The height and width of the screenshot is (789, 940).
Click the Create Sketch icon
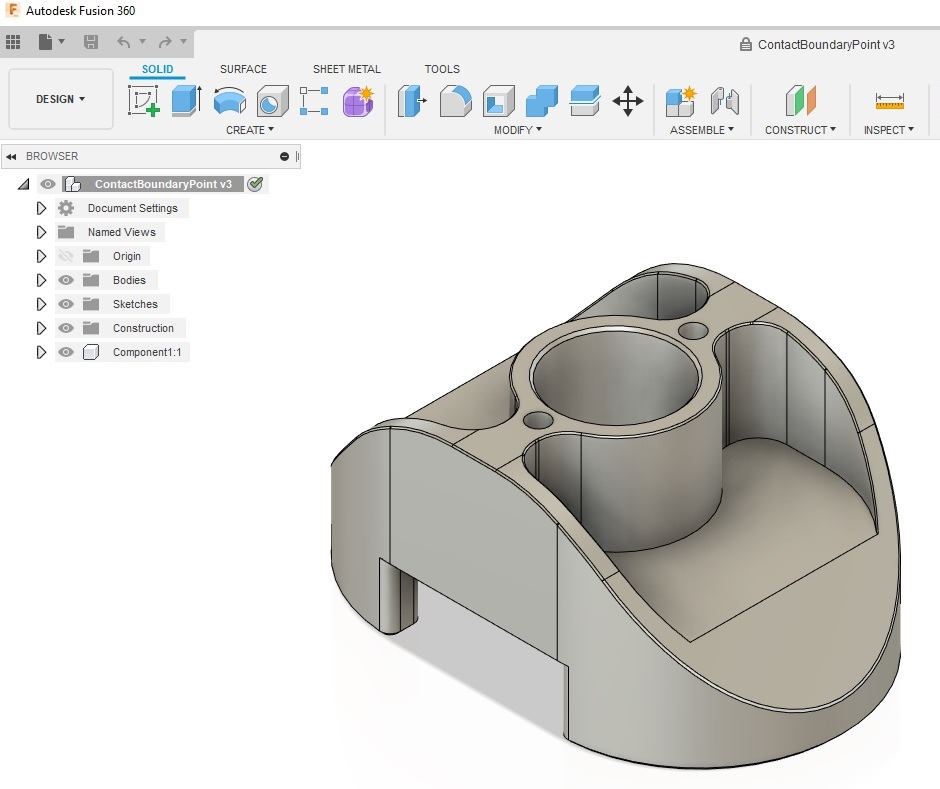point(144,100)
